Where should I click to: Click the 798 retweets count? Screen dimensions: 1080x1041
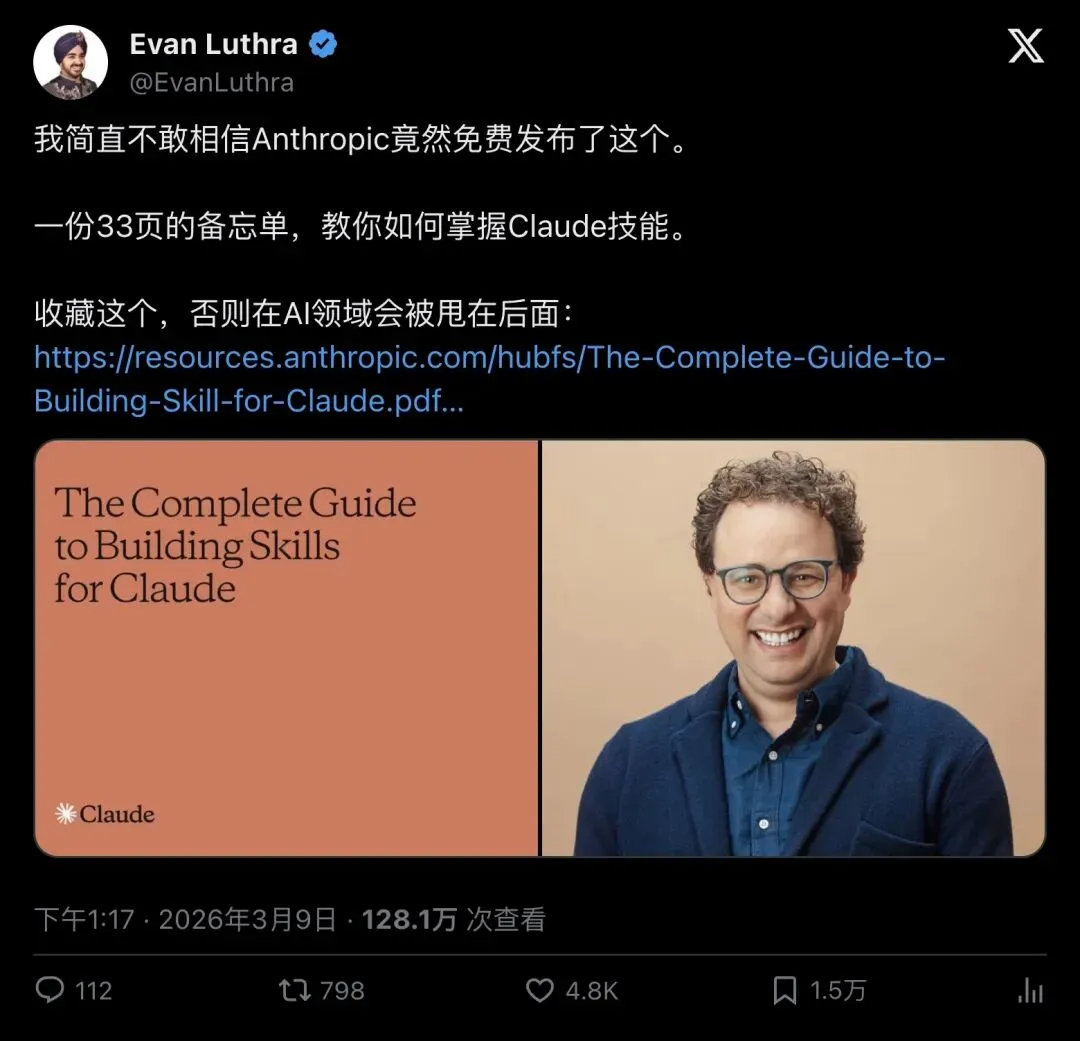pos(342,991)
